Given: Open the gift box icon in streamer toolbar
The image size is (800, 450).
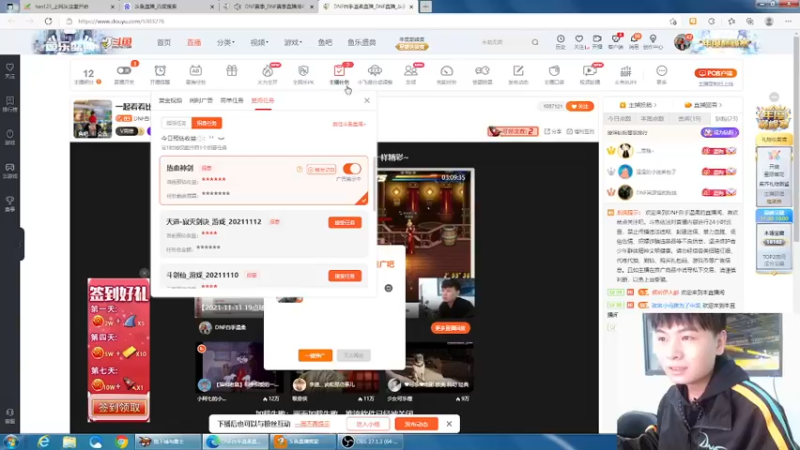Looking at the screenshot, I should tap(232, 70).
